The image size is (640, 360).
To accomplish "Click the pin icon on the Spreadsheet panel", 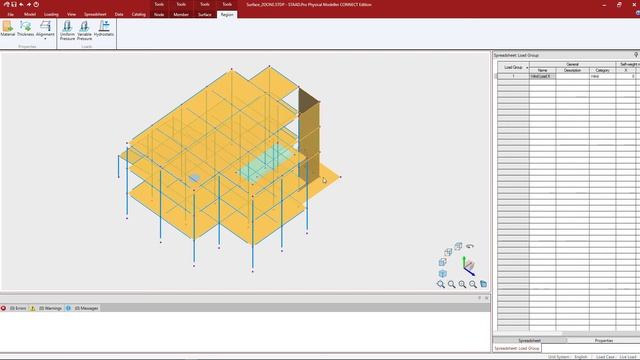I will 636,55.
